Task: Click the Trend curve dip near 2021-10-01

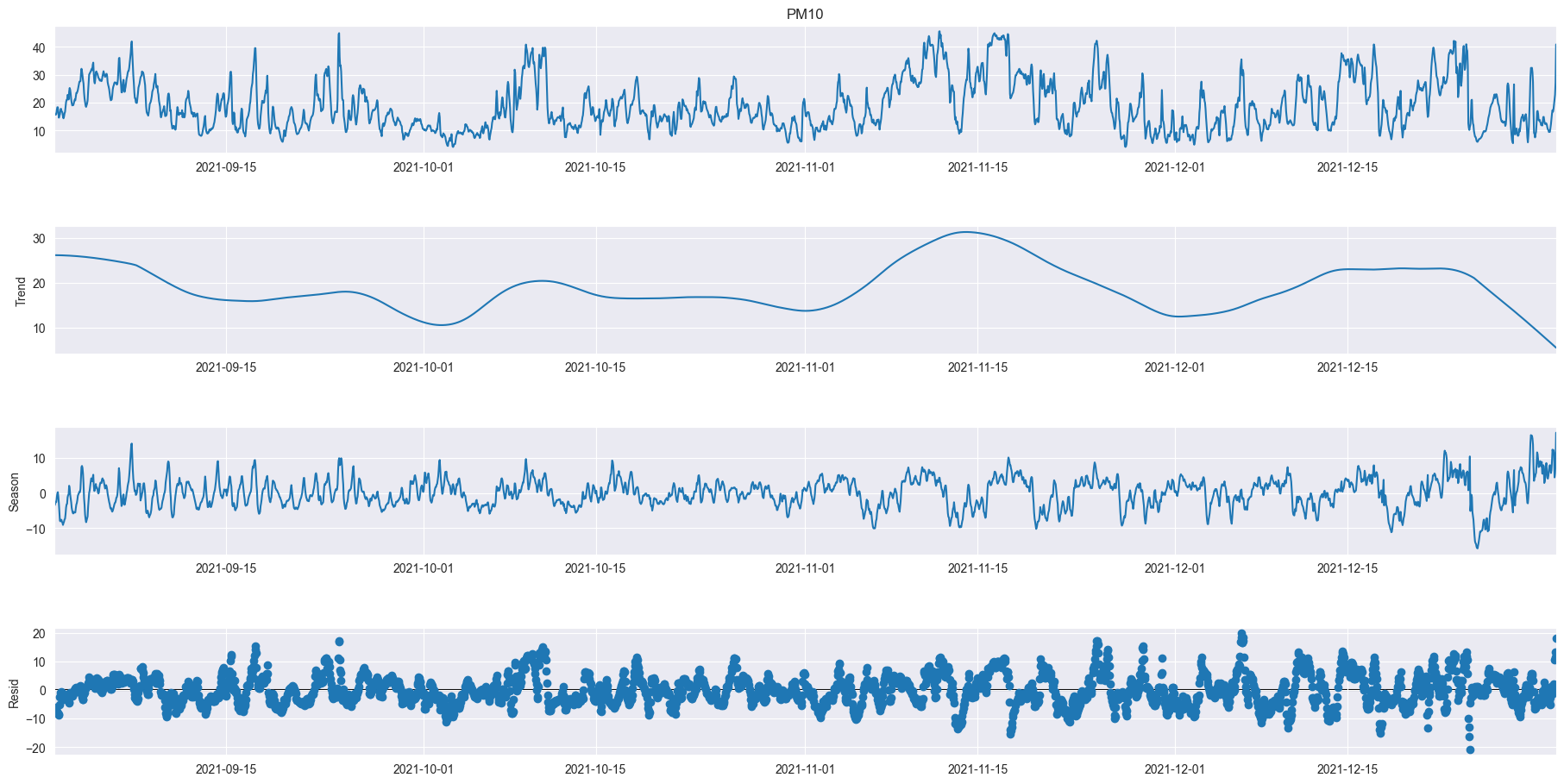Action: tap(441, 325)
